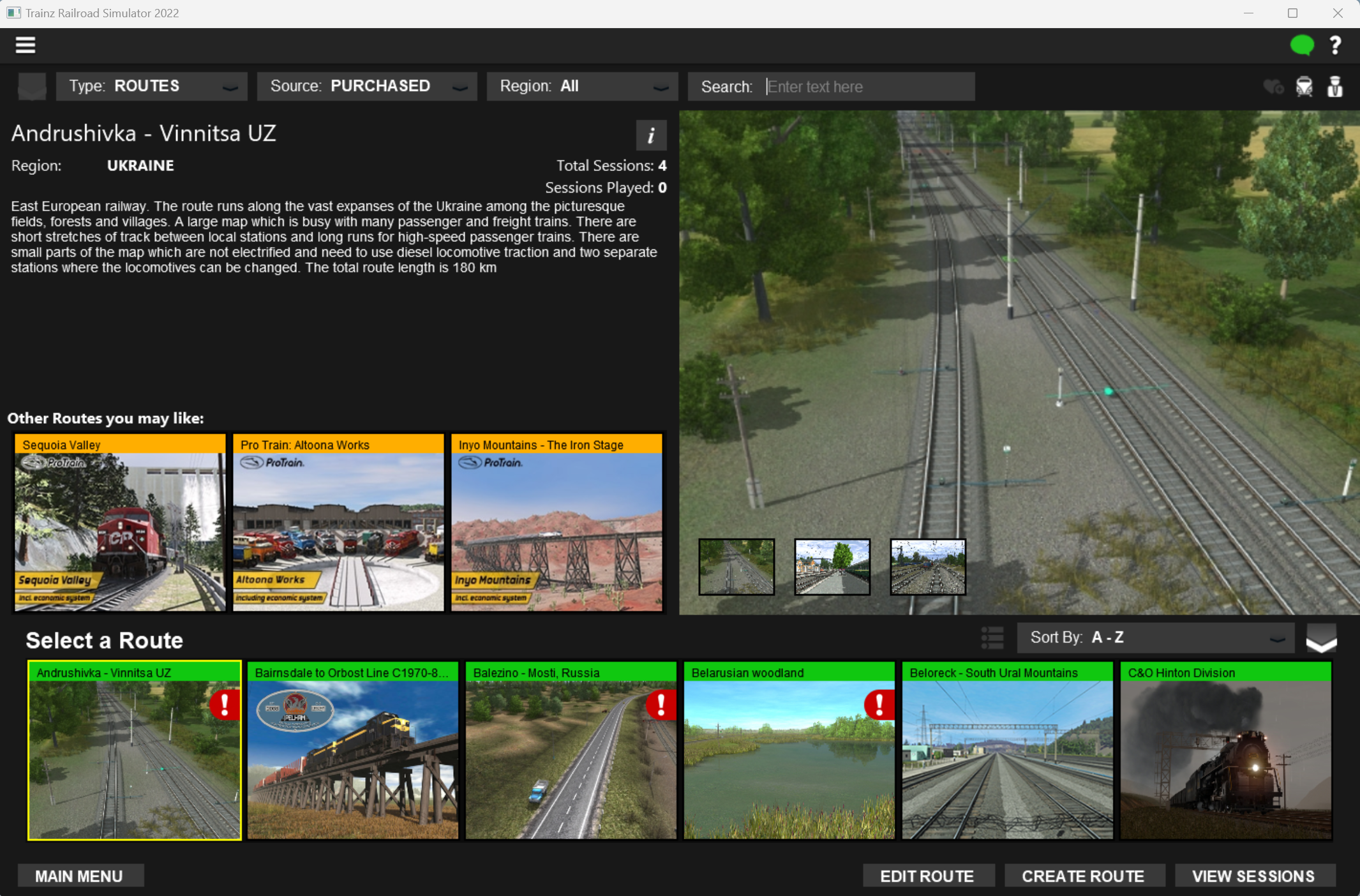
Task: Click the Search text field
Action: click(x=868, y=87)
